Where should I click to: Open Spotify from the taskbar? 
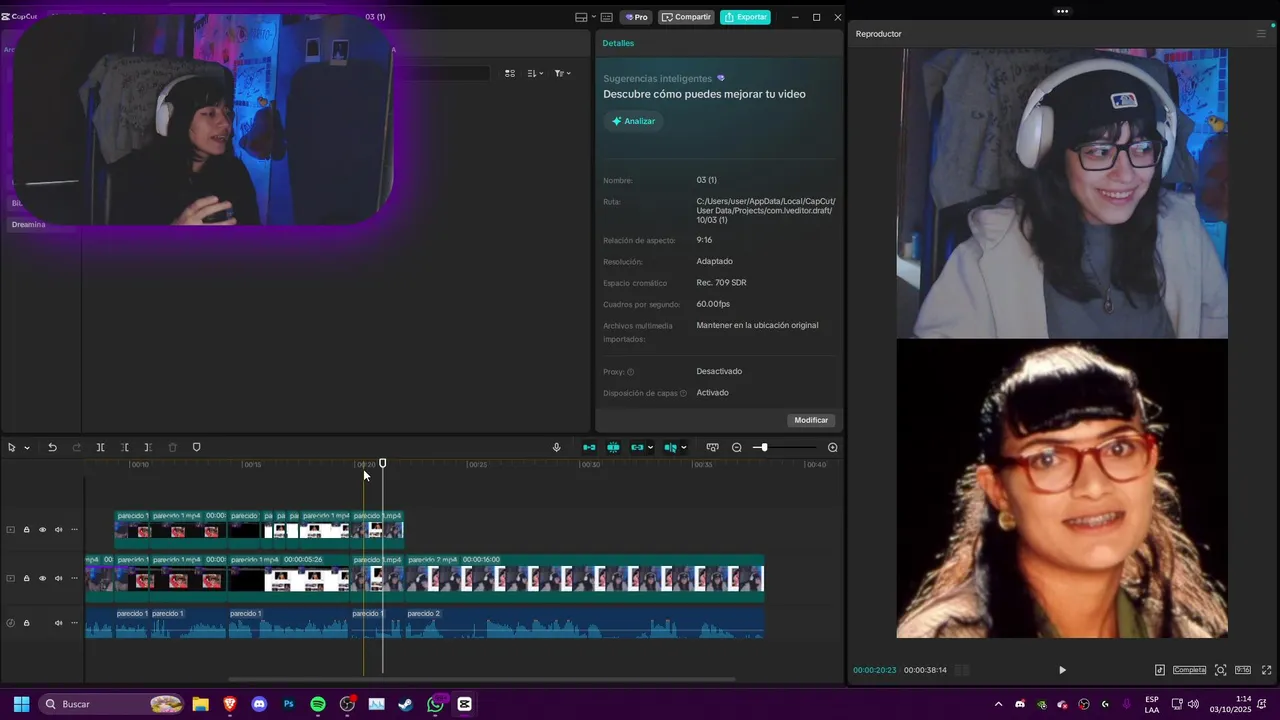(x=318, y=704)
